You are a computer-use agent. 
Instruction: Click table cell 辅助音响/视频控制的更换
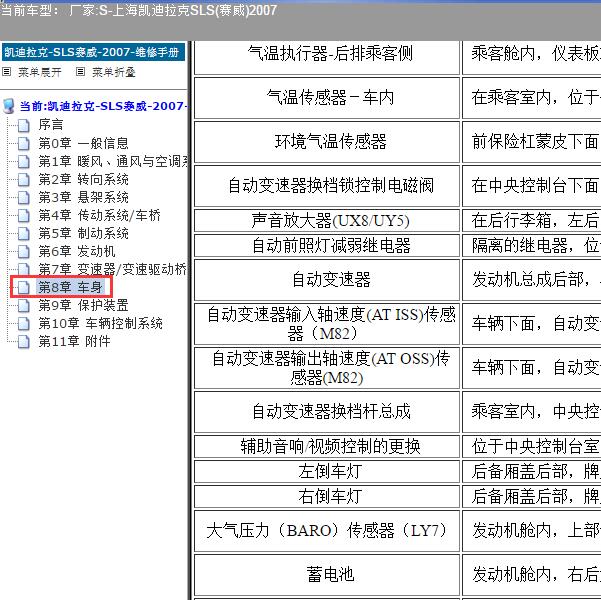[327, 447]
